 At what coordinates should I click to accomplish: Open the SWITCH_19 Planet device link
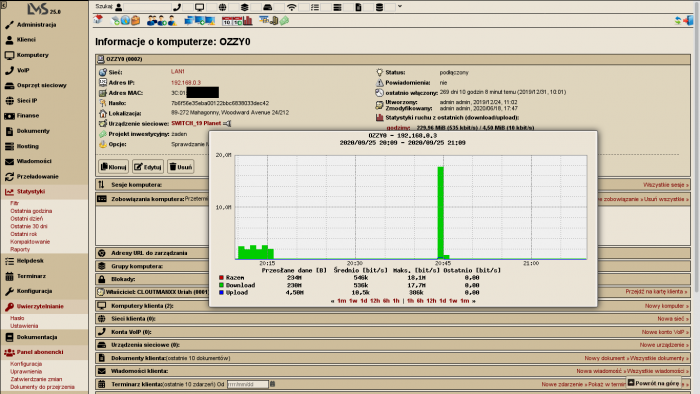click(196, 123)
